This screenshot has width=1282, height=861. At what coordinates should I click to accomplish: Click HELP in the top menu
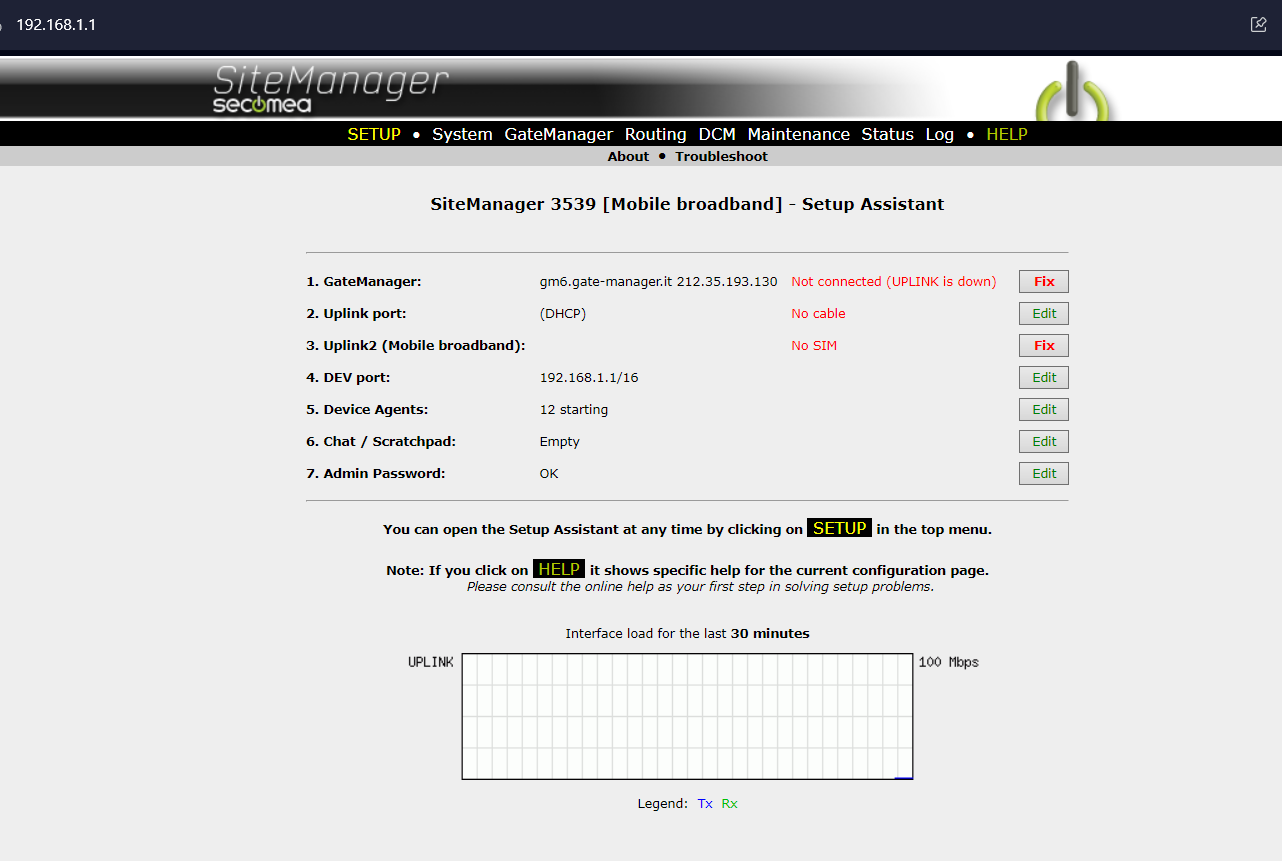[x=1007, y=134]
